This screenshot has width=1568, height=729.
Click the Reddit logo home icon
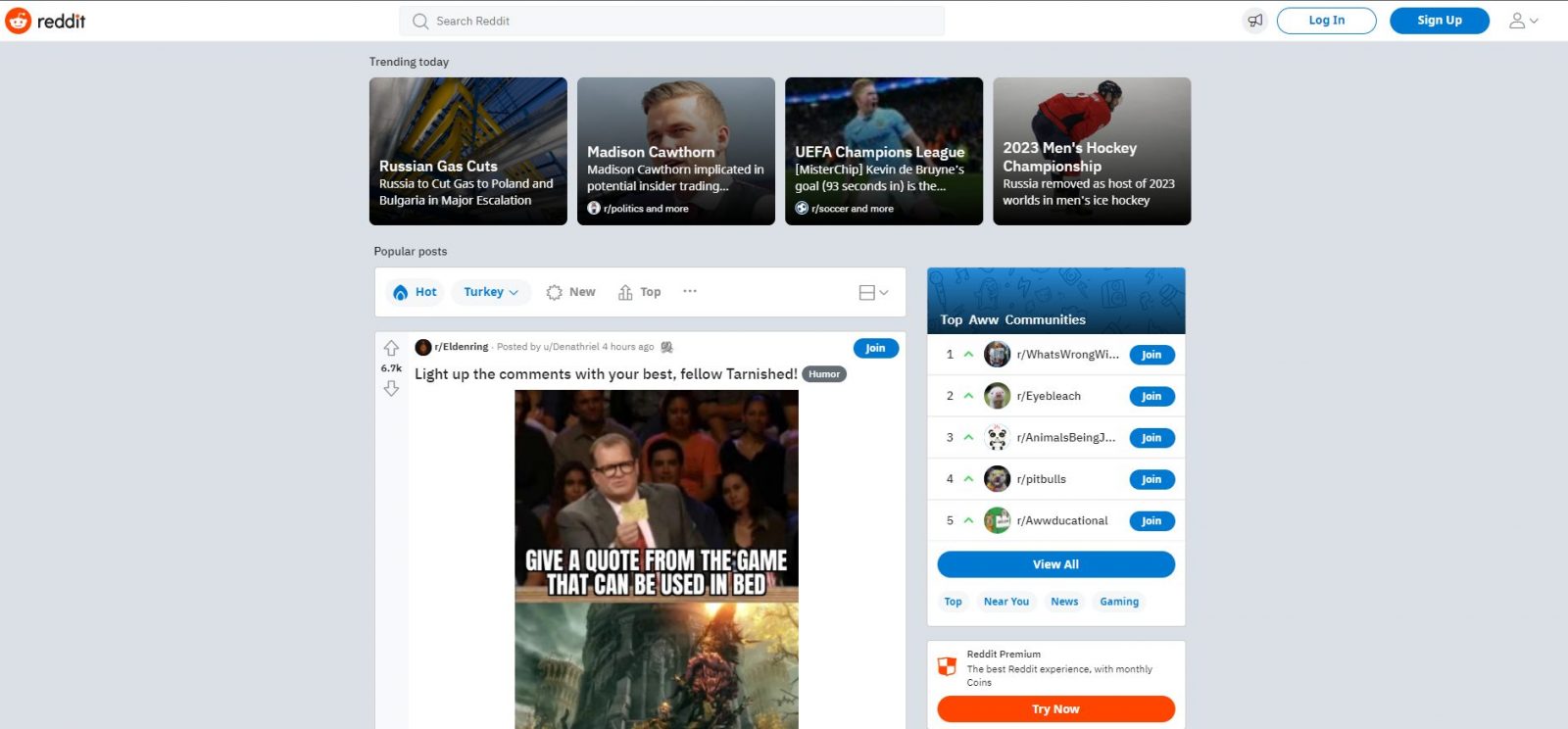[19, 21]
